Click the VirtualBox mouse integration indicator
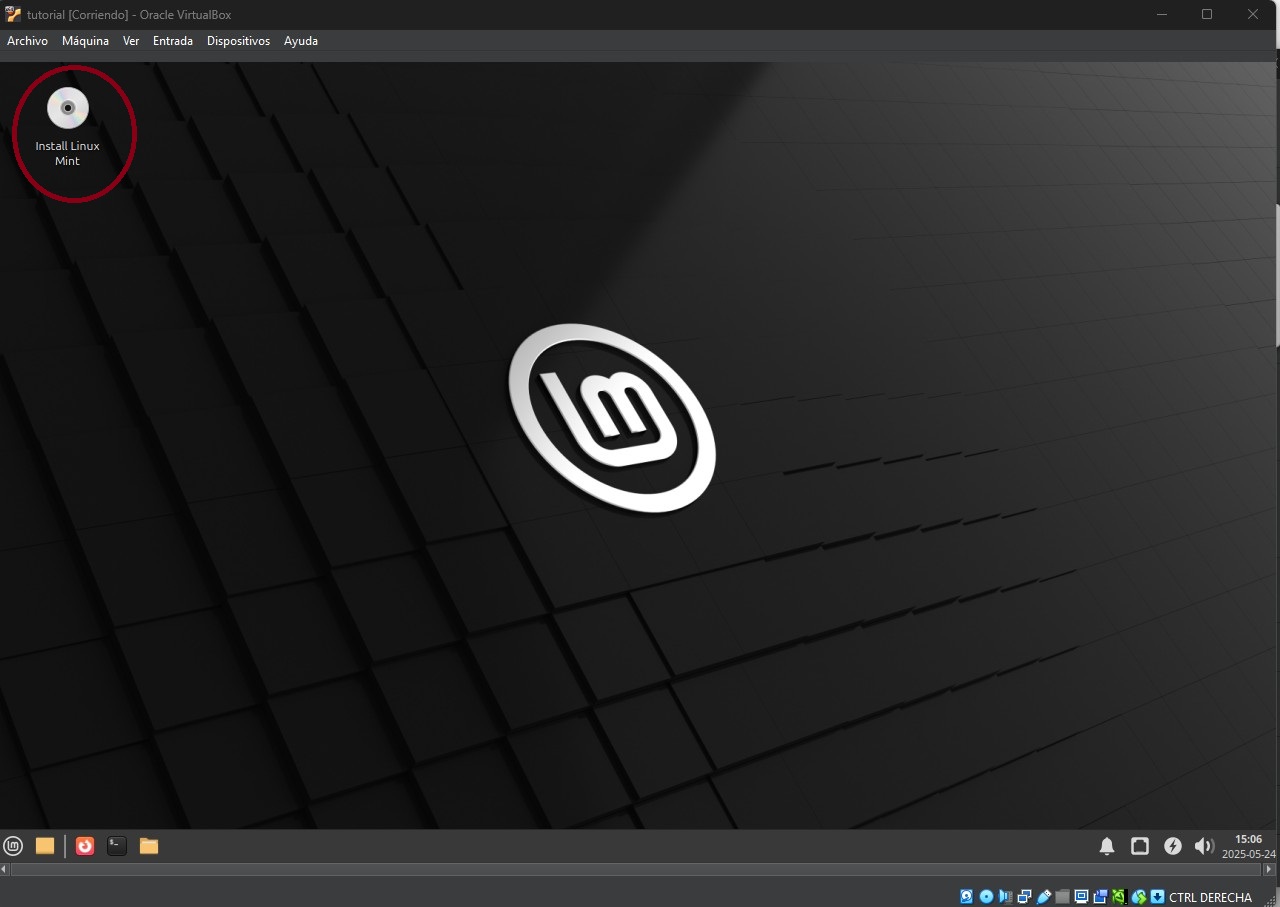1280x907 pixels. tap(1139, 897)
